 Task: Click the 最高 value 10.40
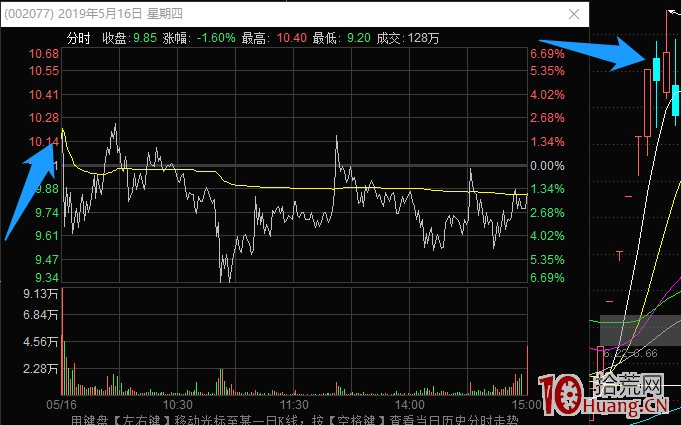[292, 38]
